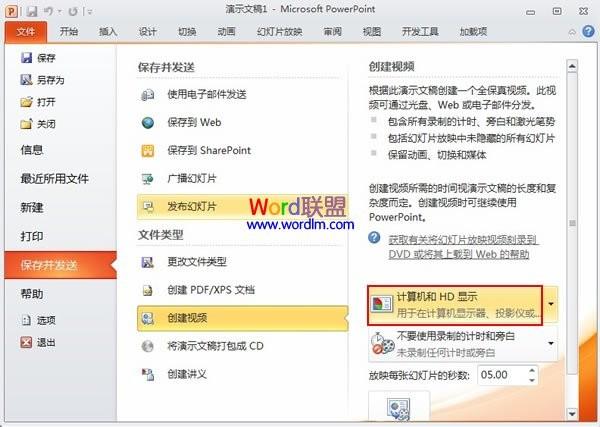Click the Create Video button at bottom

coord(399,406)
